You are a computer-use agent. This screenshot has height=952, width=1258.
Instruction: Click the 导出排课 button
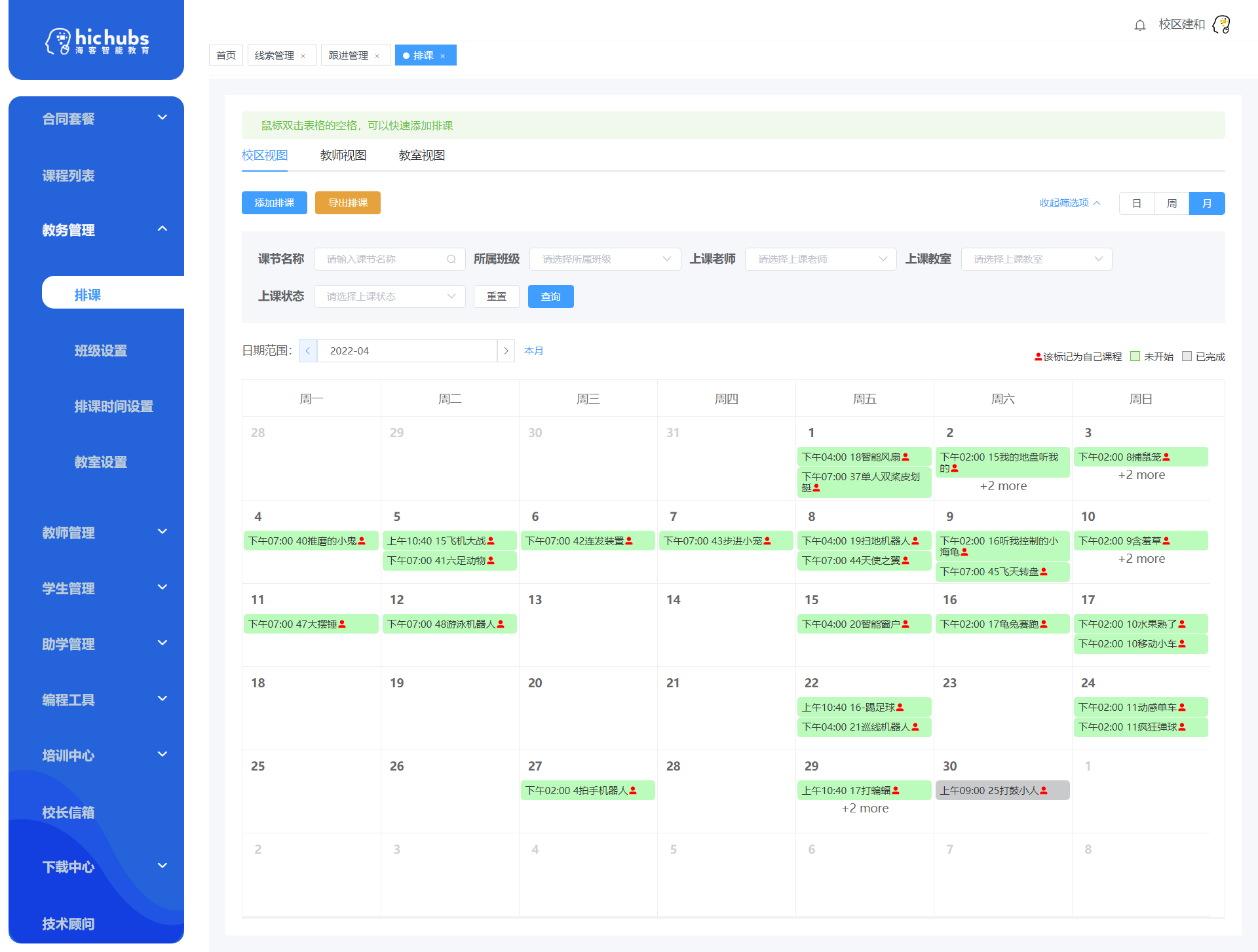[348, 203]
